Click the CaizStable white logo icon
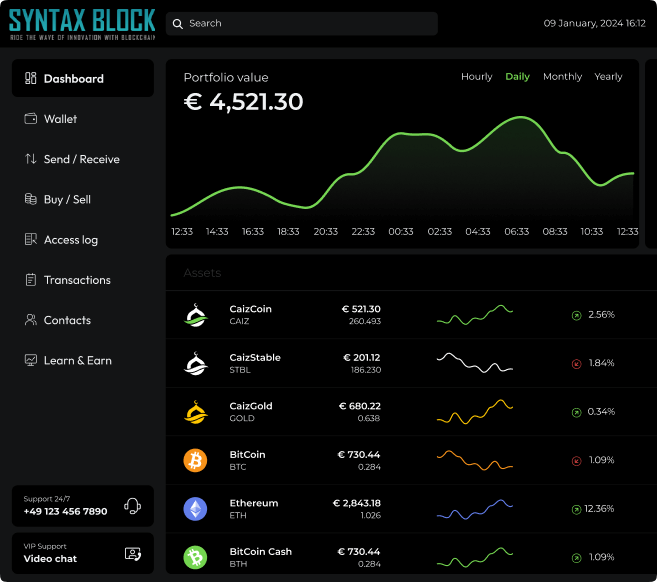657x582 pixels. pos(195,363)
